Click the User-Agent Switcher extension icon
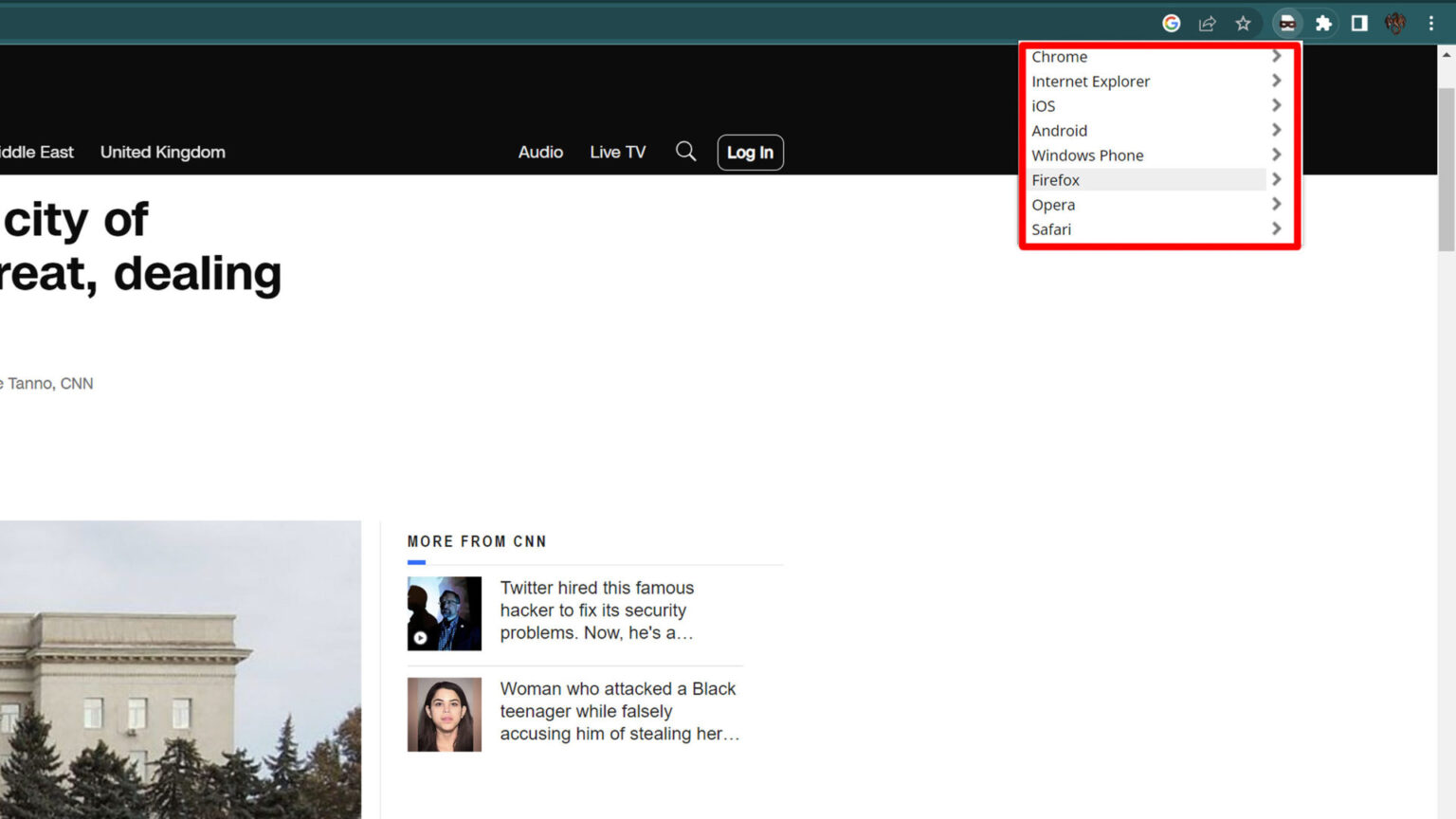 click(x=1287, y=24)
